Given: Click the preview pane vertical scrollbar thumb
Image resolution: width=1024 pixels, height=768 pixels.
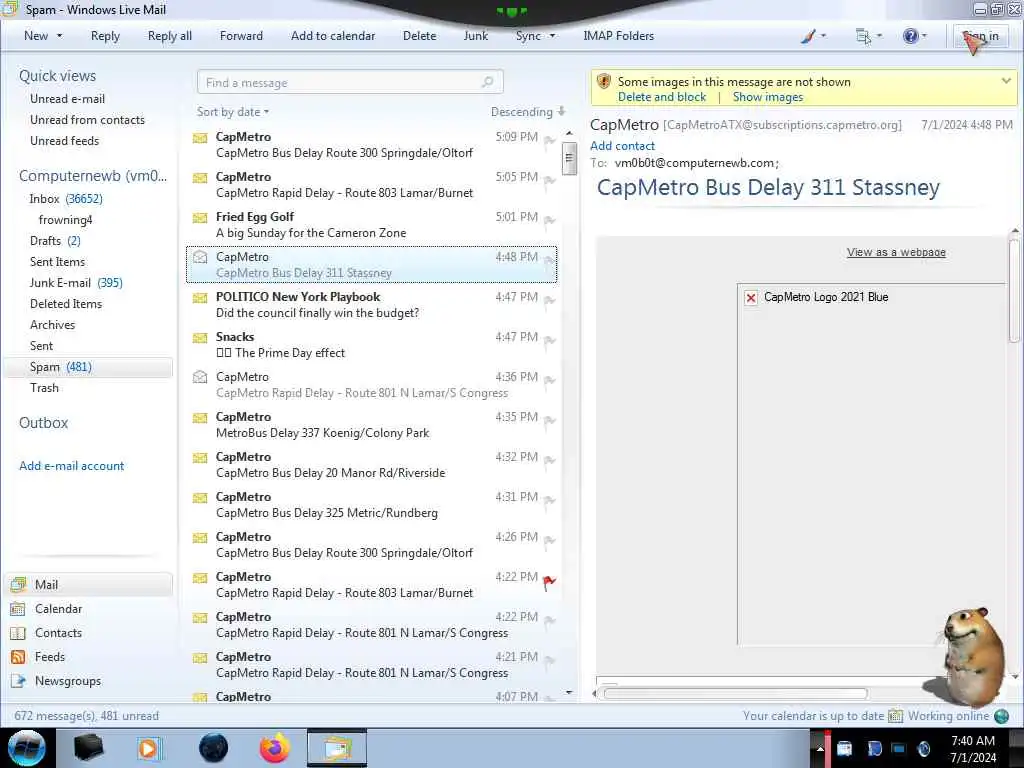Looking at the screenshot, I should pos(1014,291).
